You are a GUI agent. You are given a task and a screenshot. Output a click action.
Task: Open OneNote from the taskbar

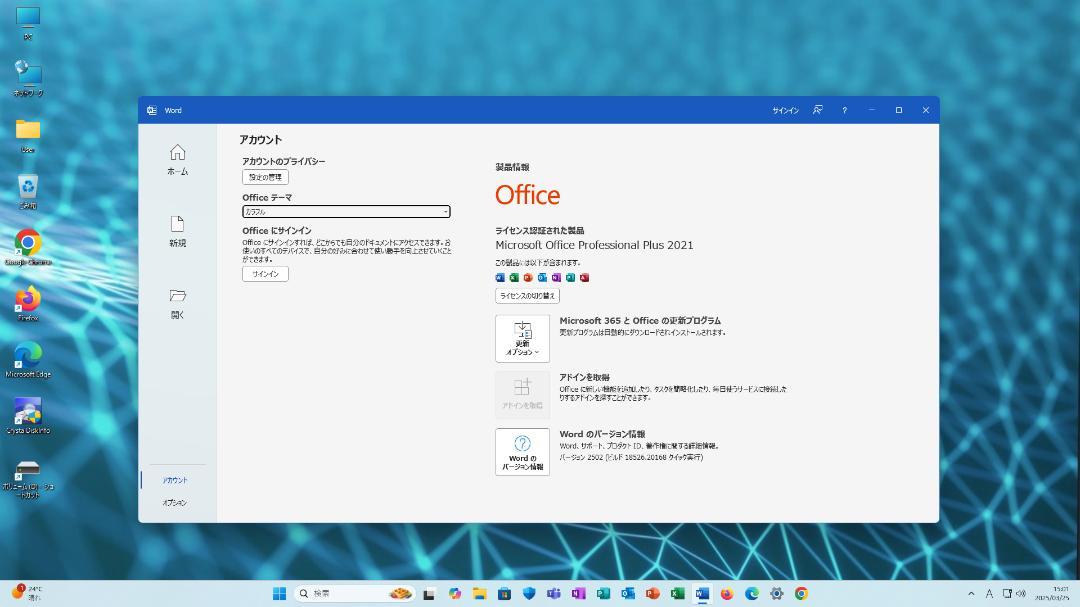pyautogui.click(x=579, y=593)
